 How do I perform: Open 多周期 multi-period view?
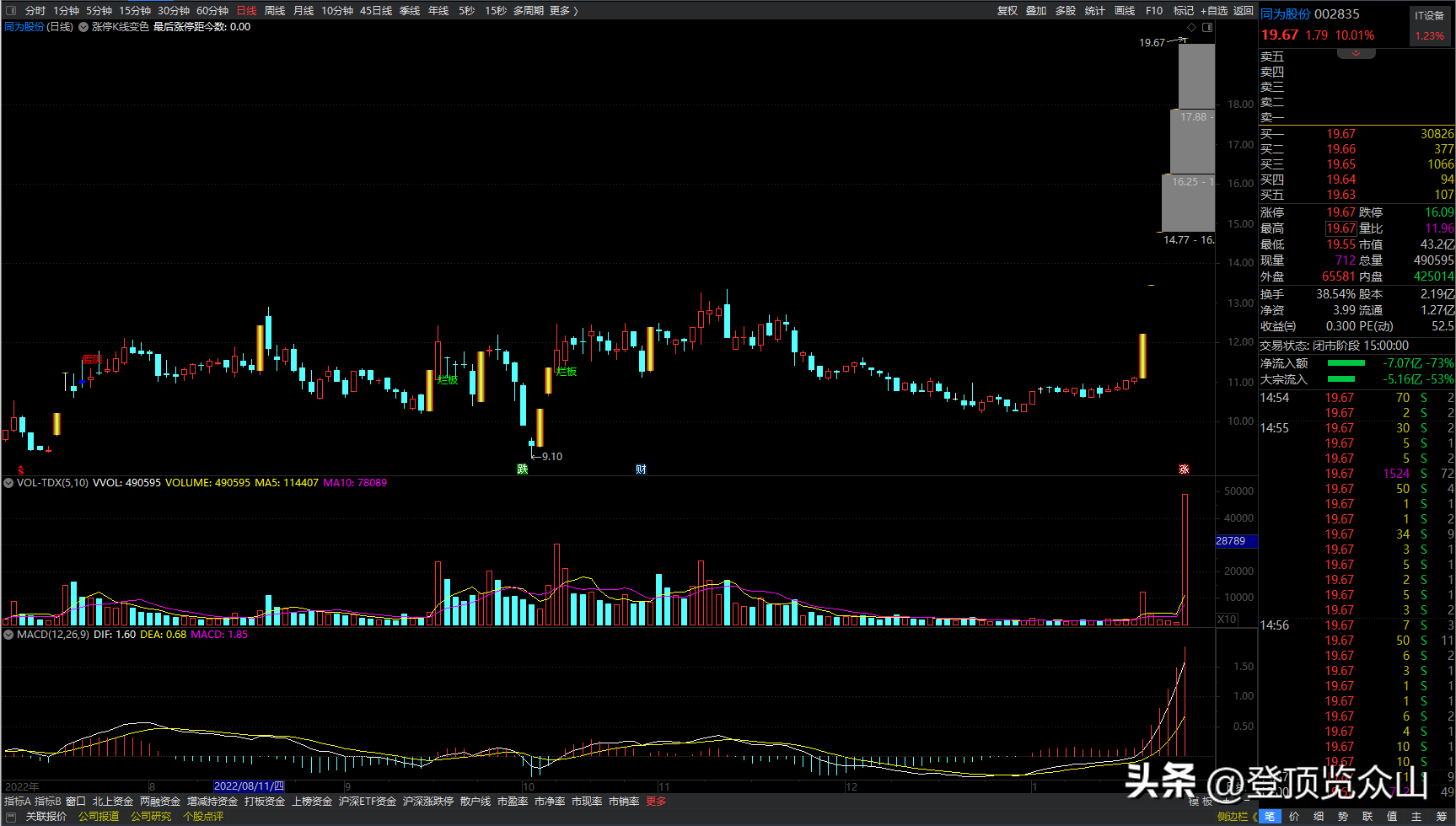528,11
